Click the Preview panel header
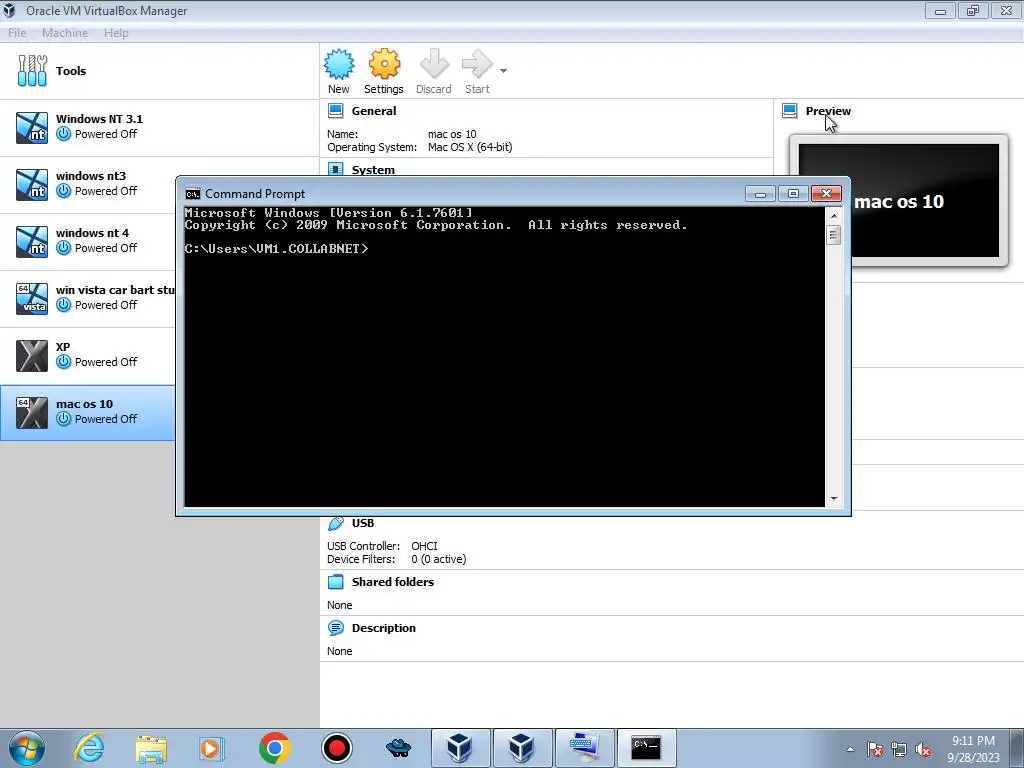The width and height of the screenshot is (1024, 768). pos(828,111)
